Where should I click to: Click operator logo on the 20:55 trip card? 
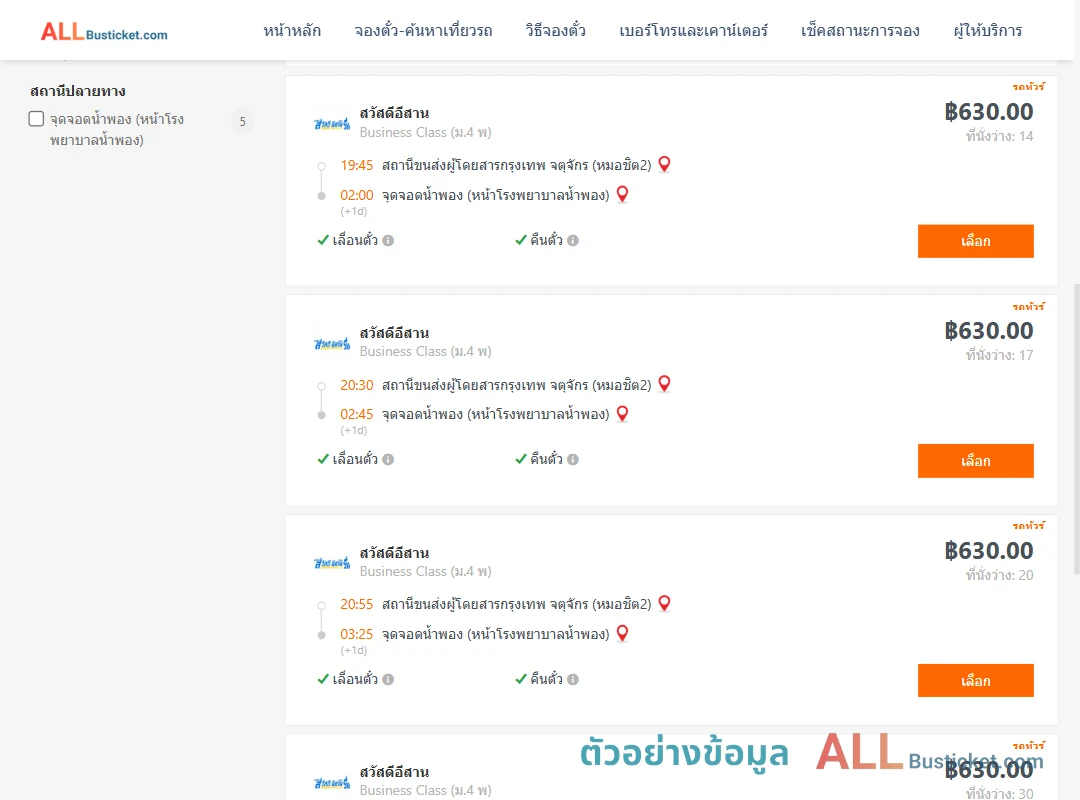click(x=332, y=563)
